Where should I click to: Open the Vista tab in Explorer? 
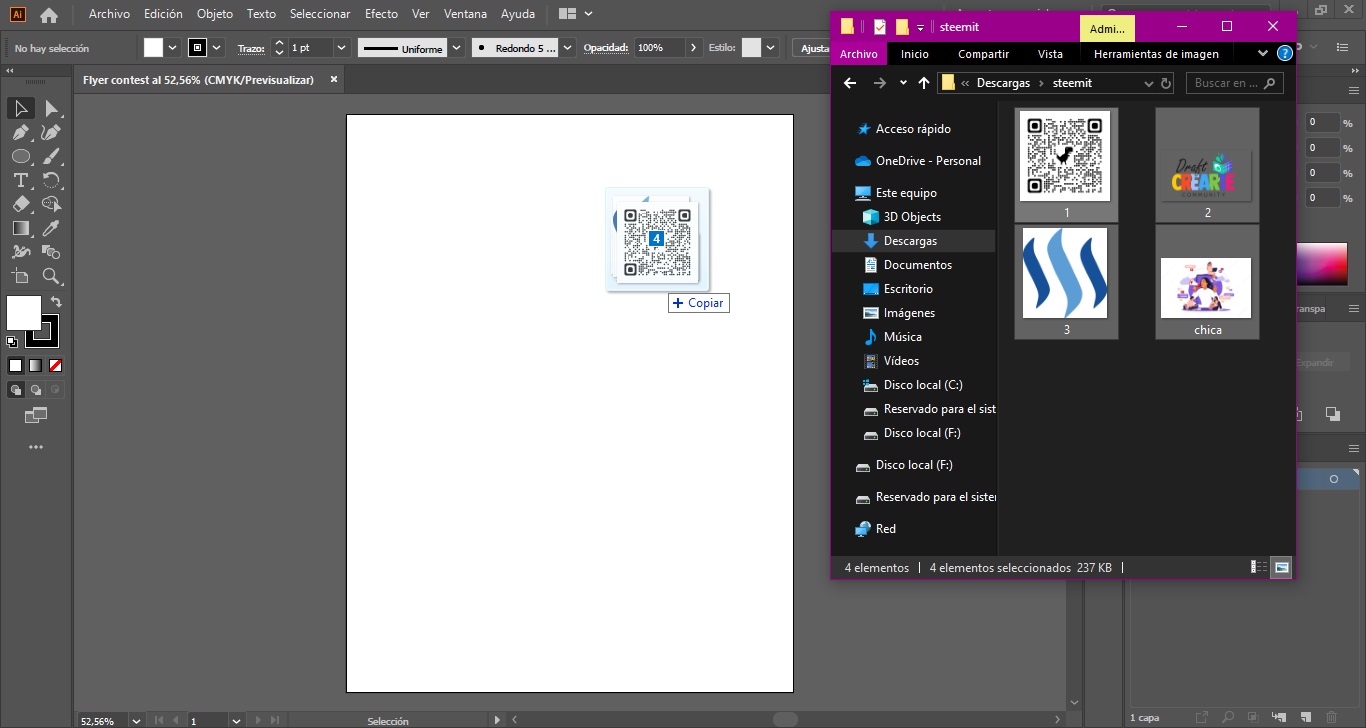pyautogui.click(x=1050, y=54)
